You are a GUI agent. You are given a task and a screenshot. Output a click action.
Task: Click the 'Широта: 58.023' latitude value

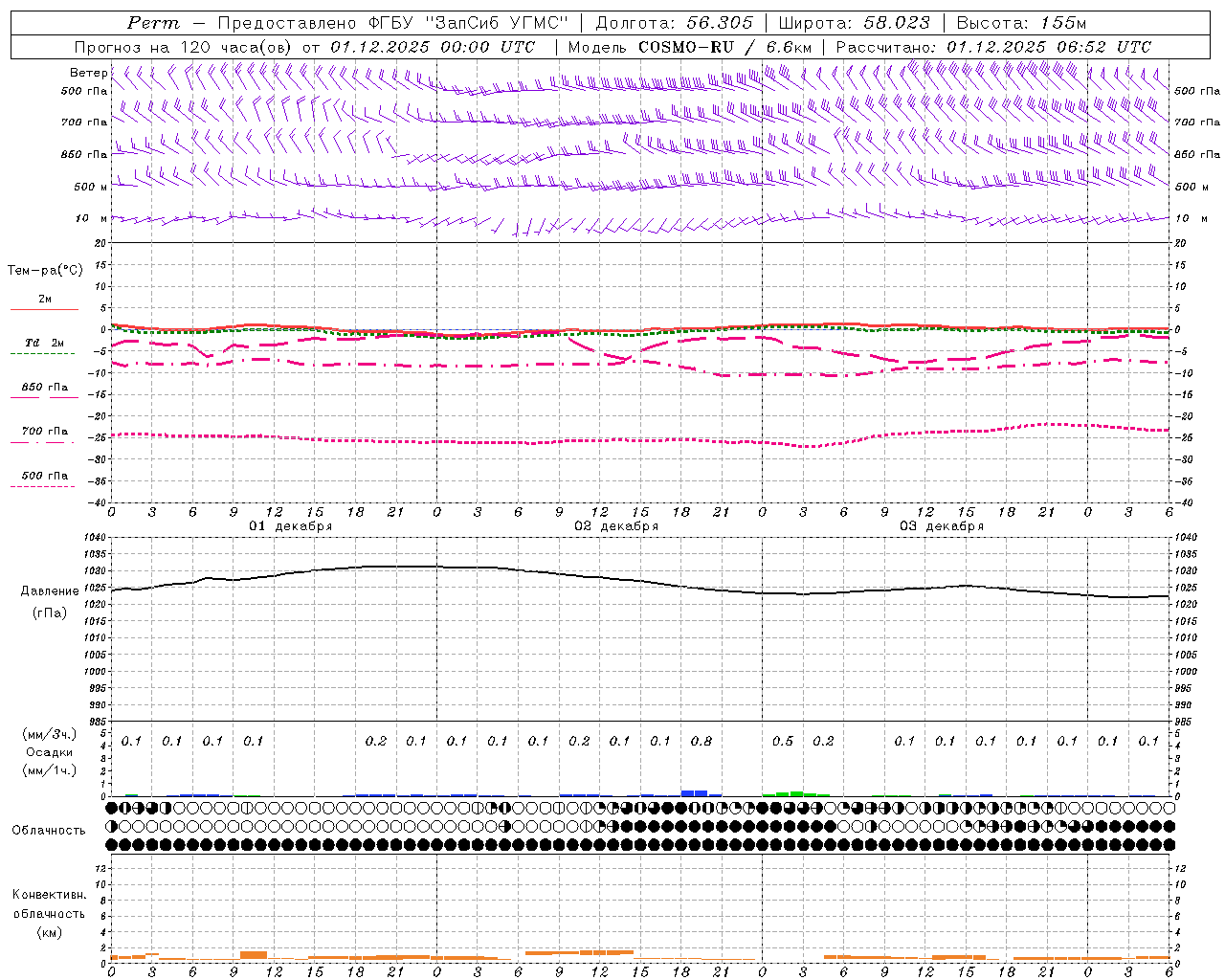(x=854, y=23)
